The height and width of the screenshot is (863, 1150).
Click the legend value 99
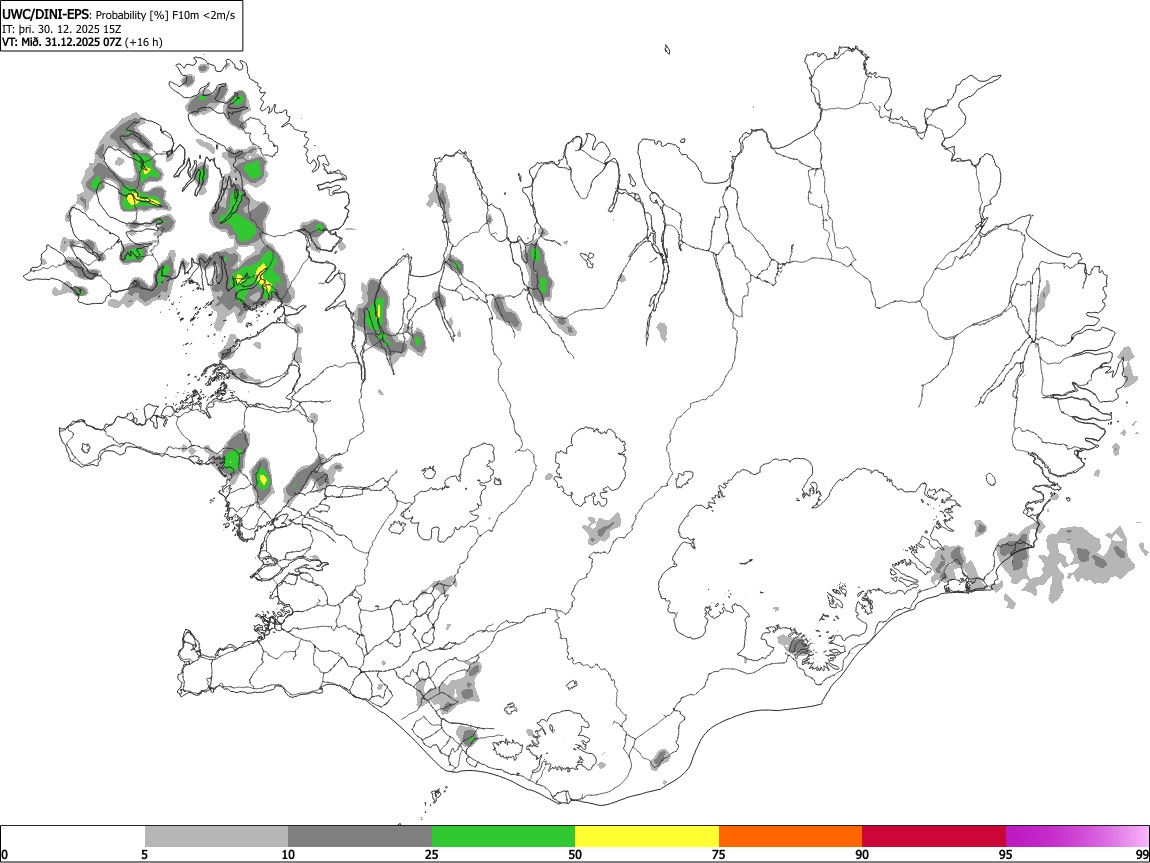coord(1141,854)
